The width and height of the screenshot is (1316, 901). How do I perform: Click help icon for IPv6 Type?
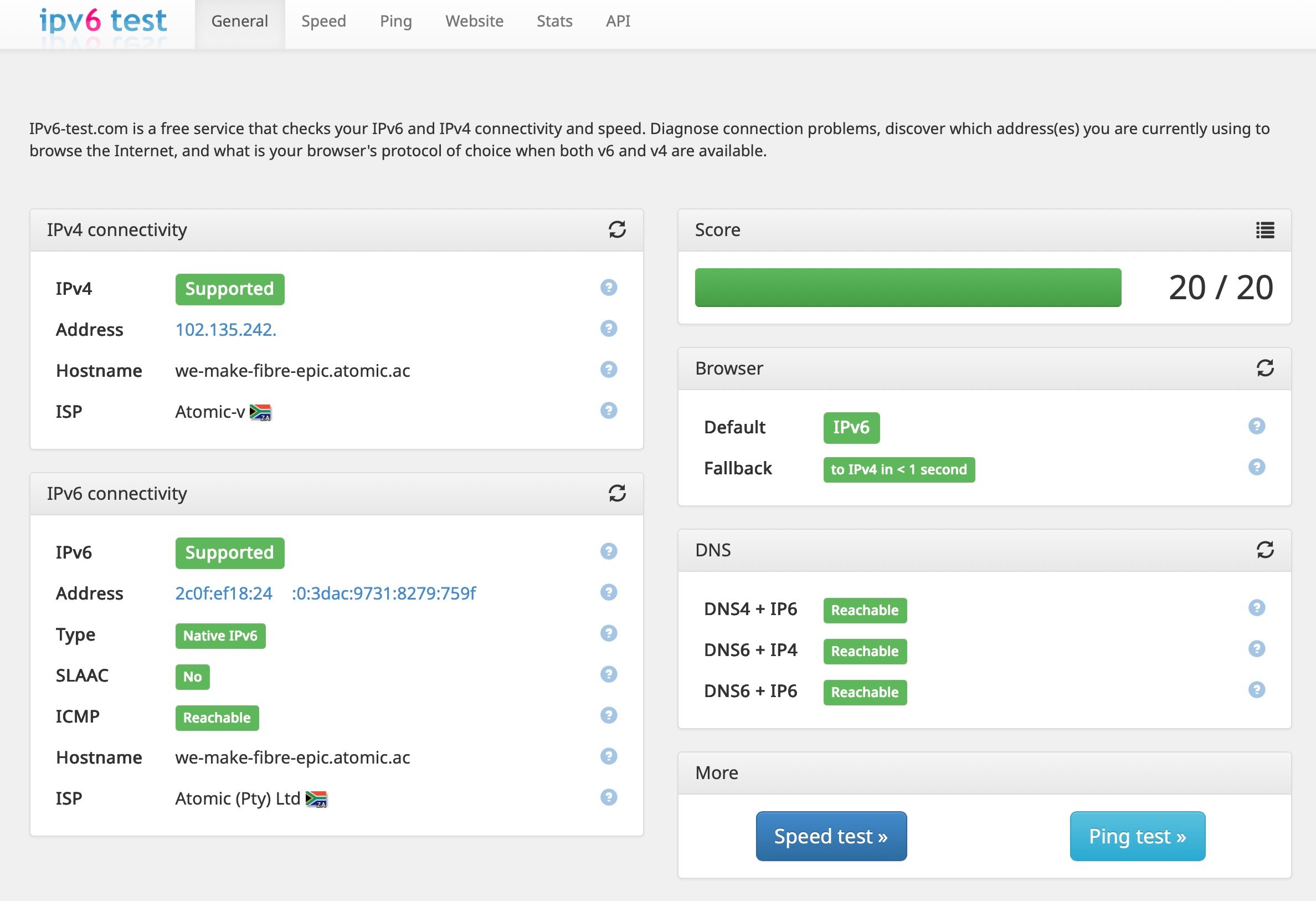(608, 633)
